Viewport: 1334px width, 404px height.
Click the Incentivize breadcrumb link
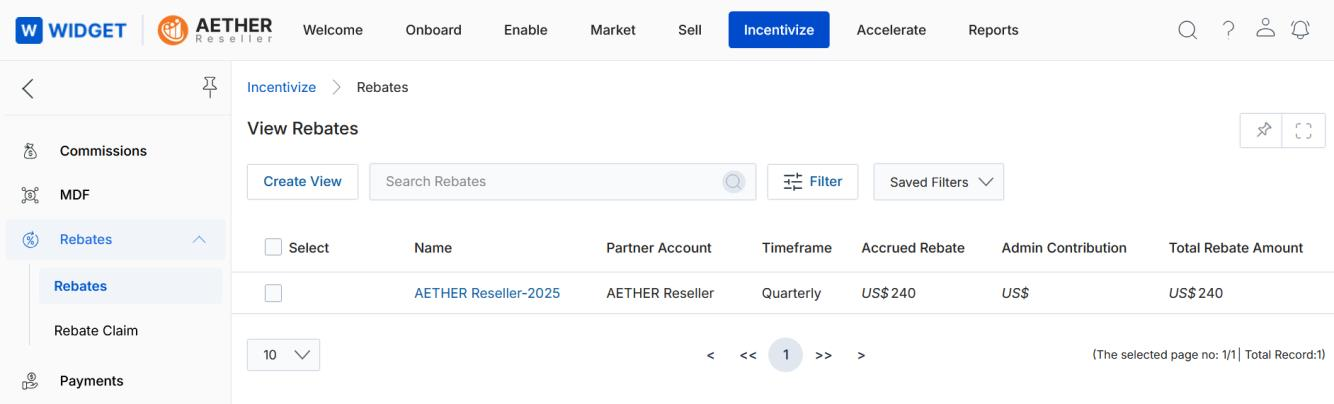click(281, 87)
